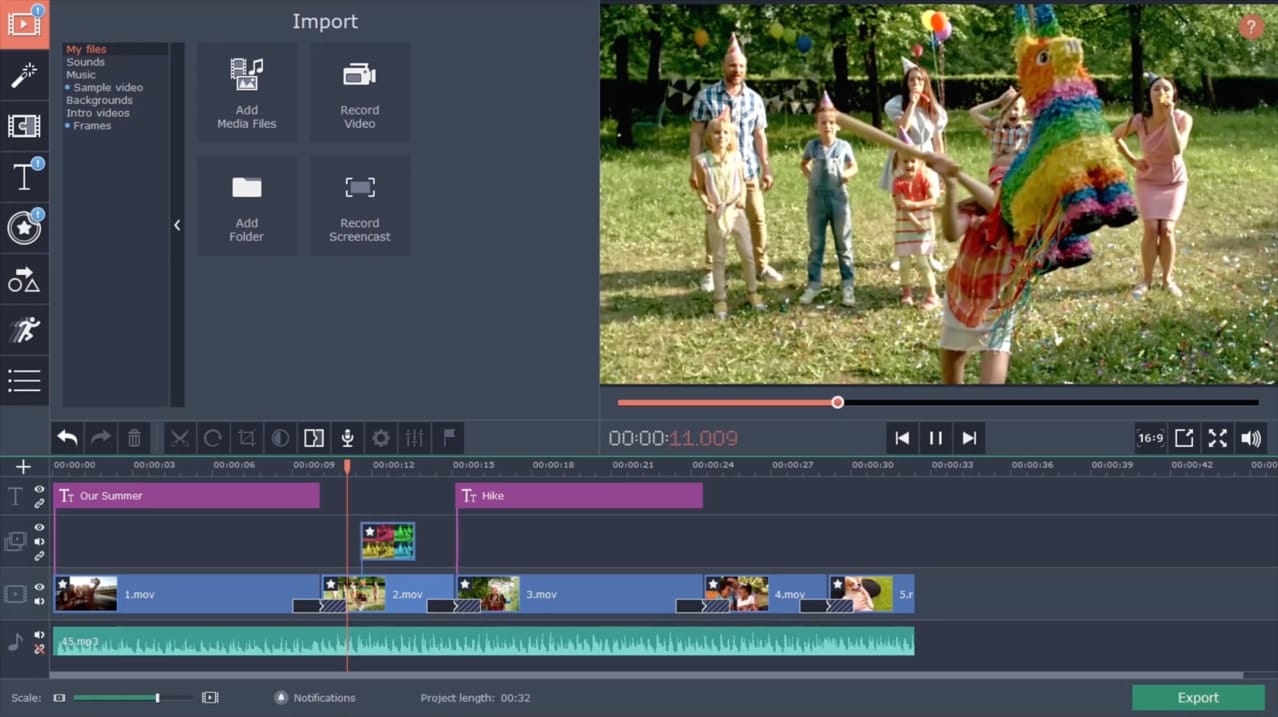The image size is (1278, 717).
Task: Mute the video track speaker icon
Action: pos(37,601)
